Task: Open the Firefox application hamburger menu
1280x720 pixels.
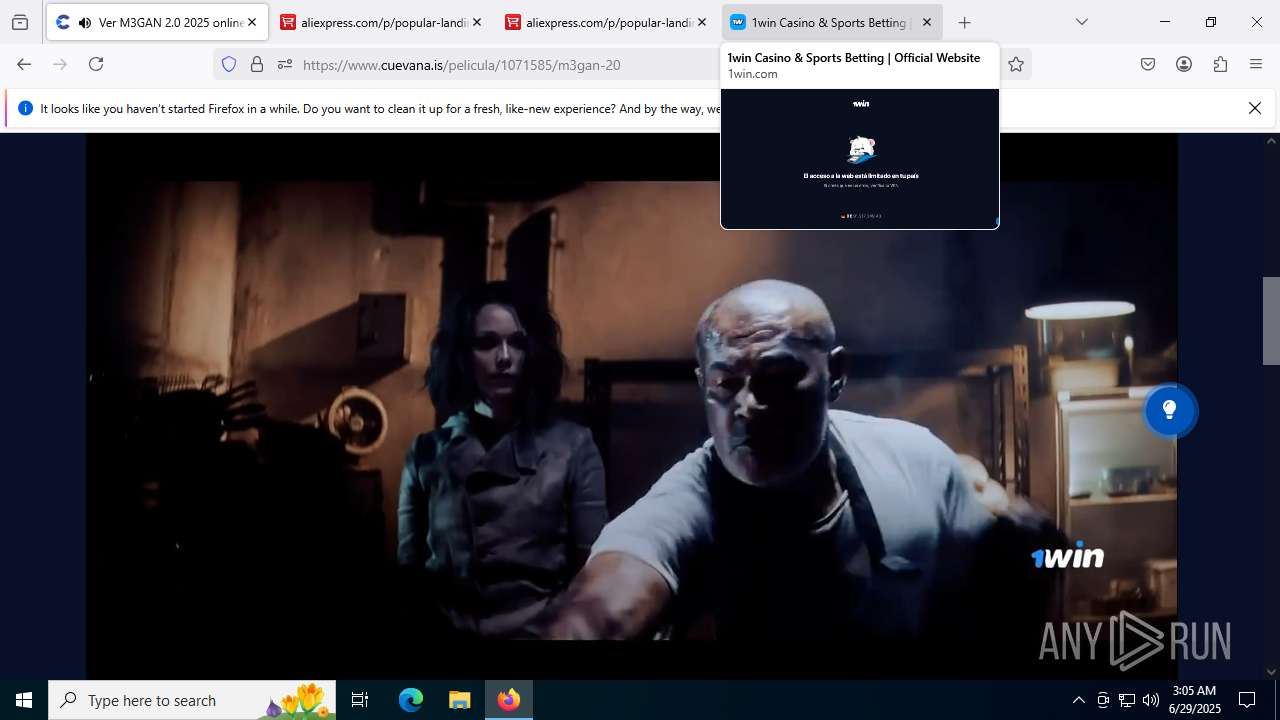Action: pyautogui.click(x=1256, y=64)
